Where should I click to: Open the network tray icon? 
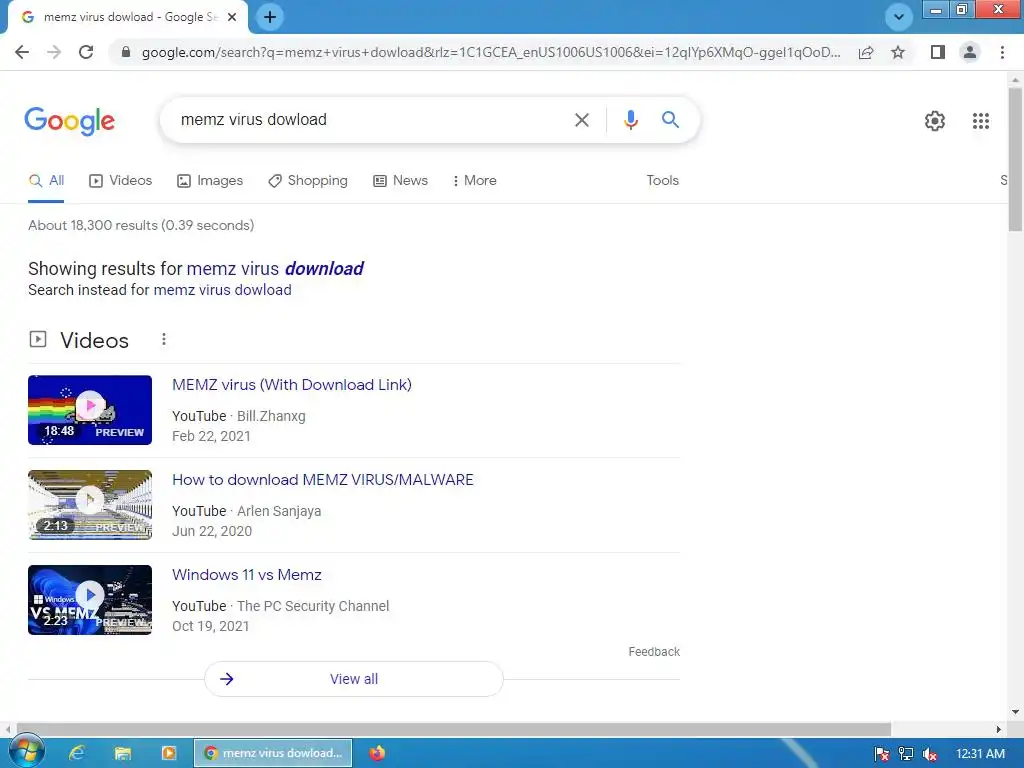pyautogui.click(x=906, y=754)
